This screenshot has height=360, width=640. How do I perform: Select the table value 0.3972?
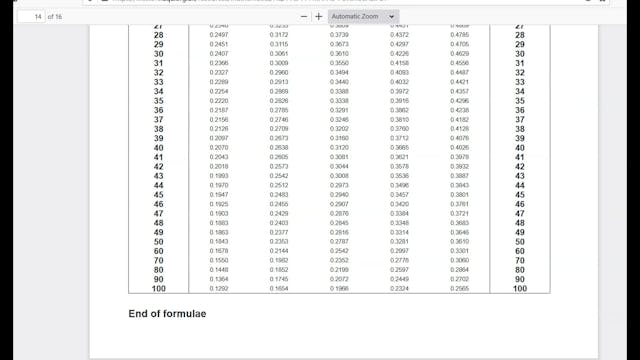[399, 91]
